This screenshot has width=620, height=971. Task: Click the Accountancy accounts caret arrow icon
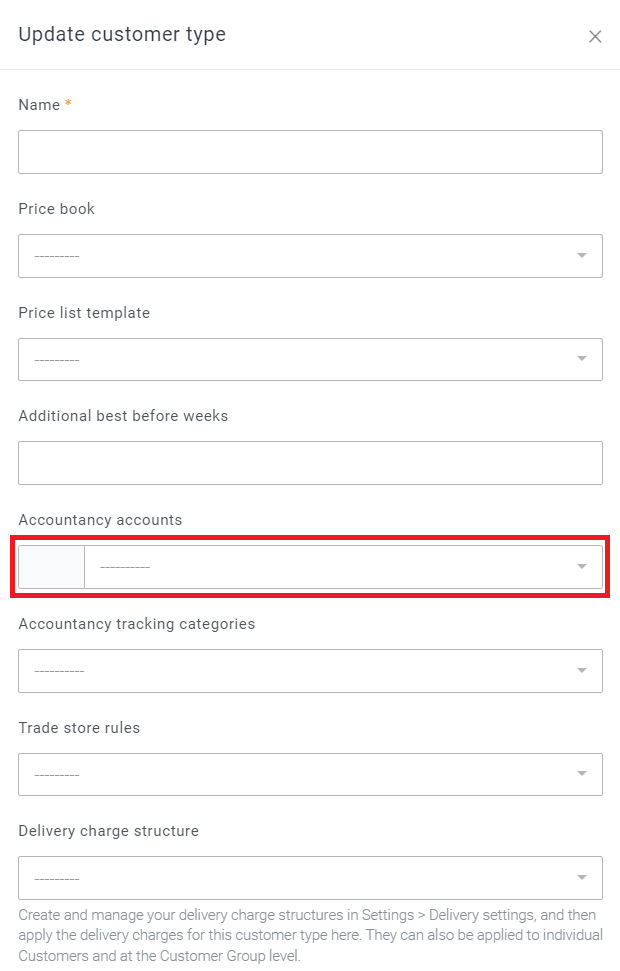point(582,567)
